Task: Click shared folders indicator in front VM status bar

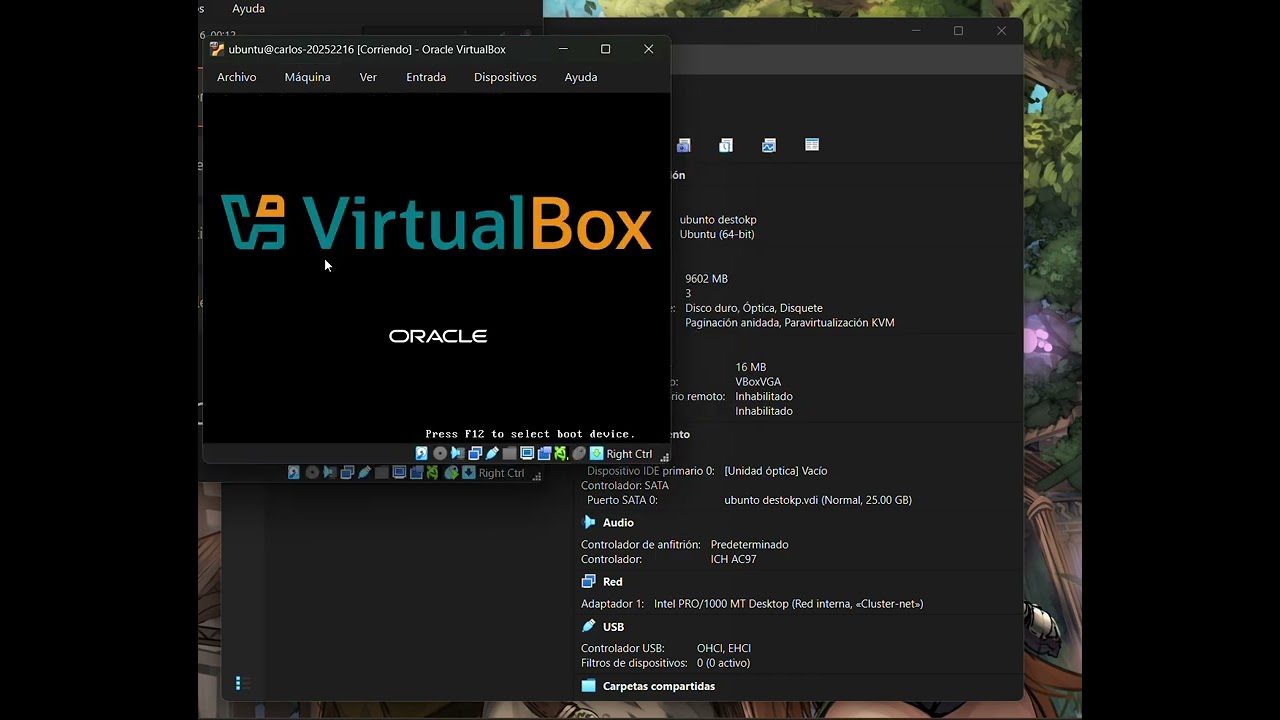Action: (x=509, y=454)
